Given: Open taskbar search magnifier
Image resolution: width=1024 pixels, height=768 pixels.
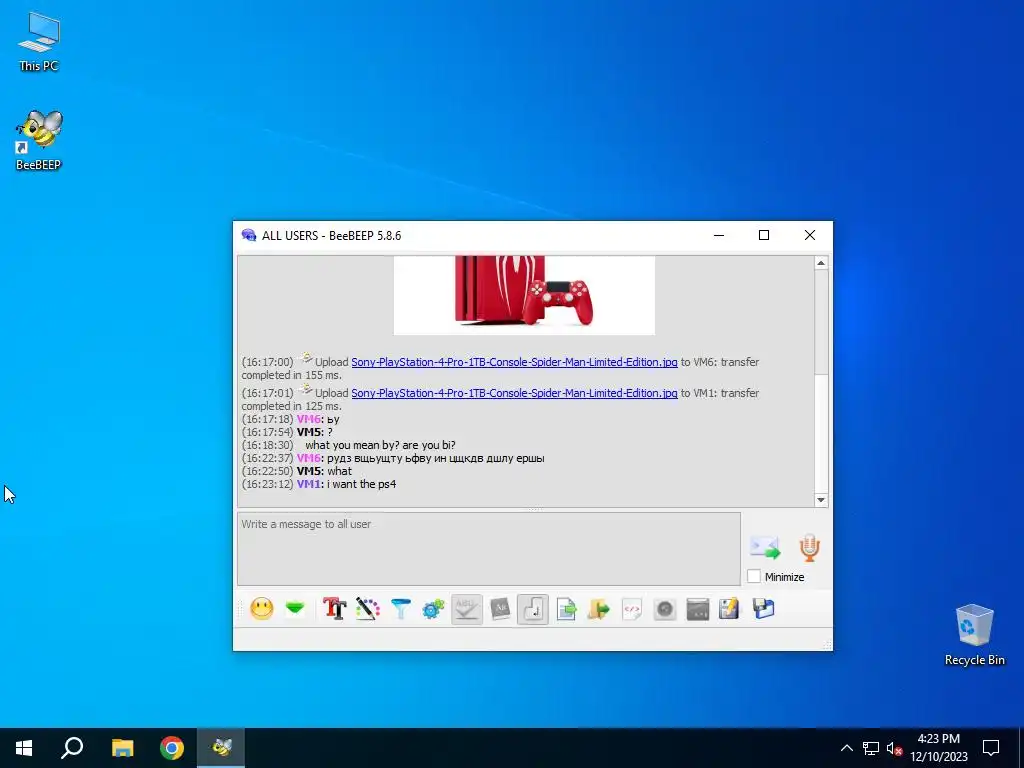Looking at the screenshot, I should pyautogui.click(x=72, y=748).
